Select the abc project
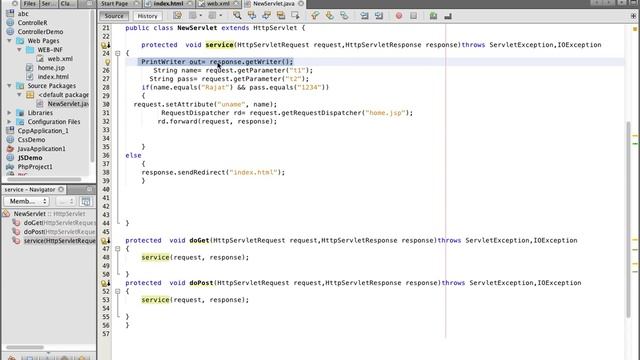The height and width of the screenshot is (360, 640). [x=23, y=14]
